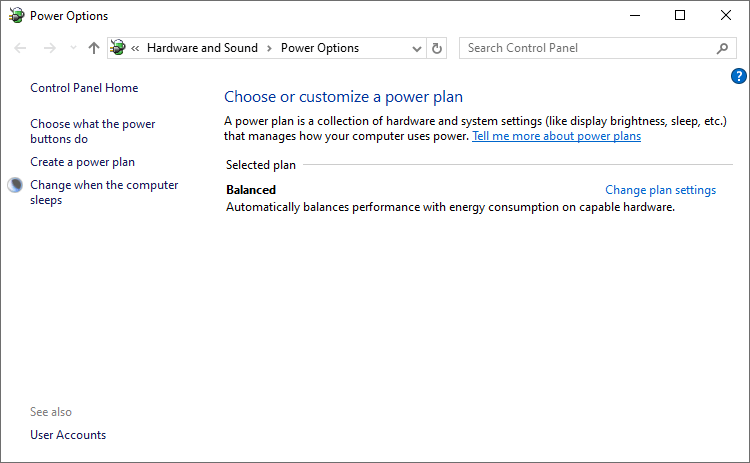Select the Power Options breadcrumb
750x463 pixels.
(320, 48)
